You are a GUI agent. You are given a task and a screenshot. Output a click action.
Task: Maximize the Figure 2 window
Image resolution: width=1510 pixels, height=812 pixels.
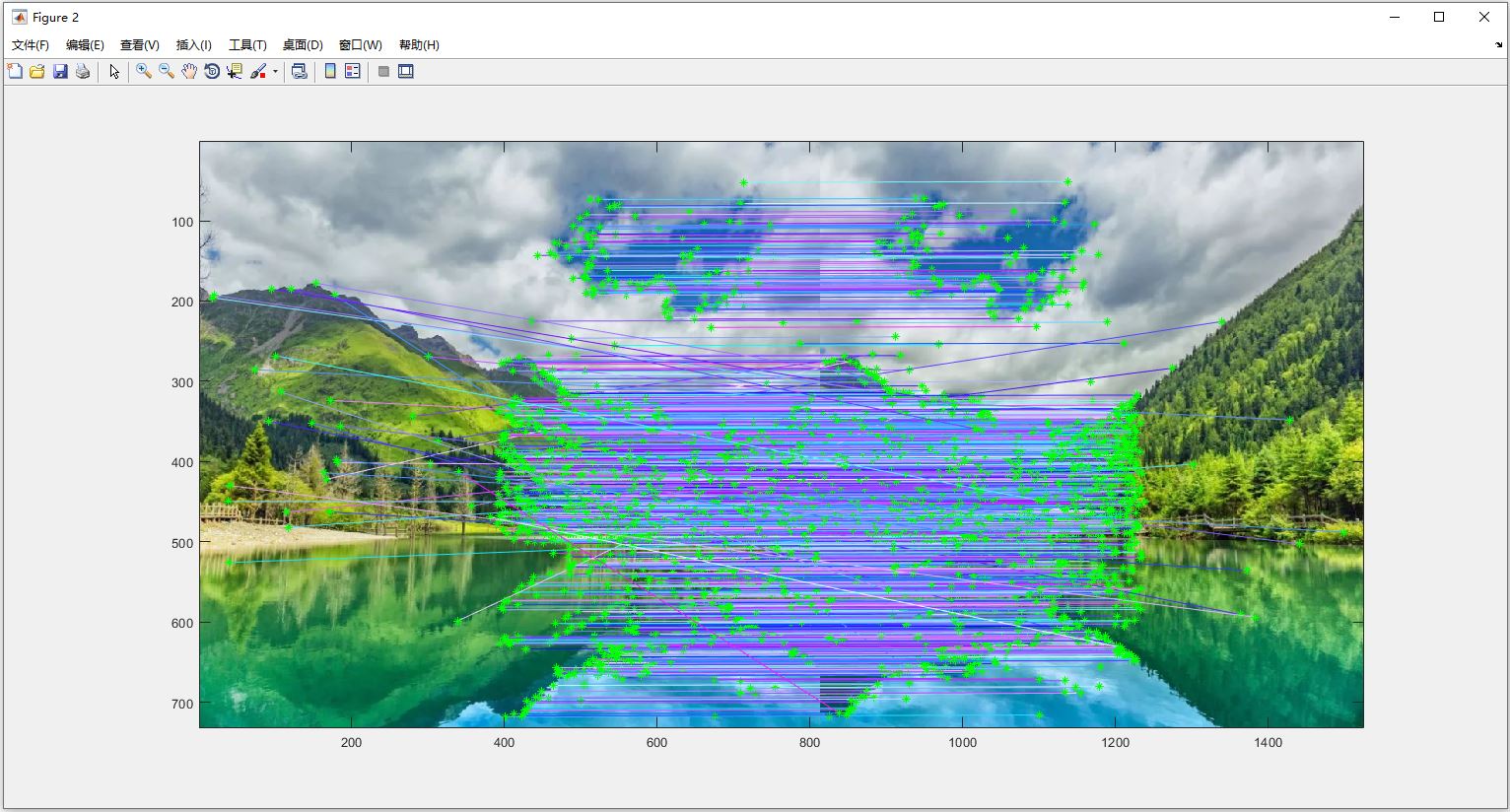coord(1439,17)
